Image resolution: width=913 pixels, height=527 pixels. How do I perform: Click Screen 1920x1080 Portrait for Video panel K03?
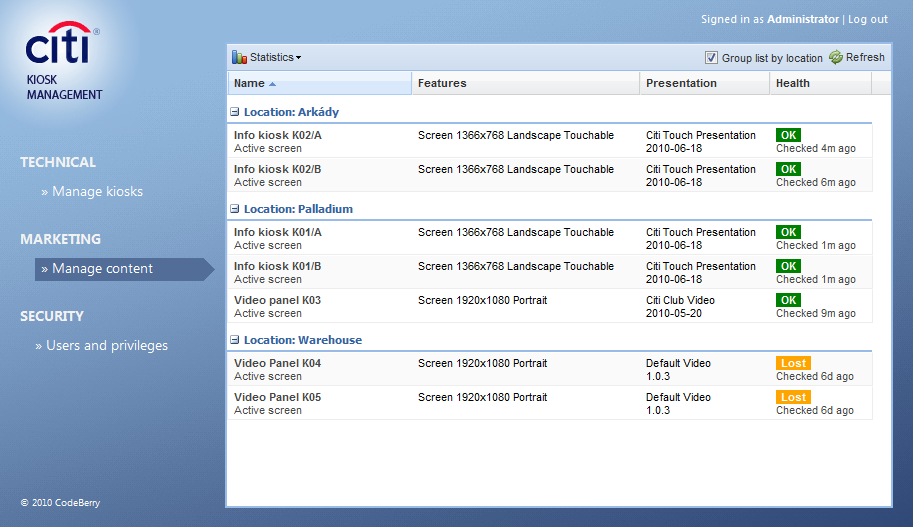483,300
